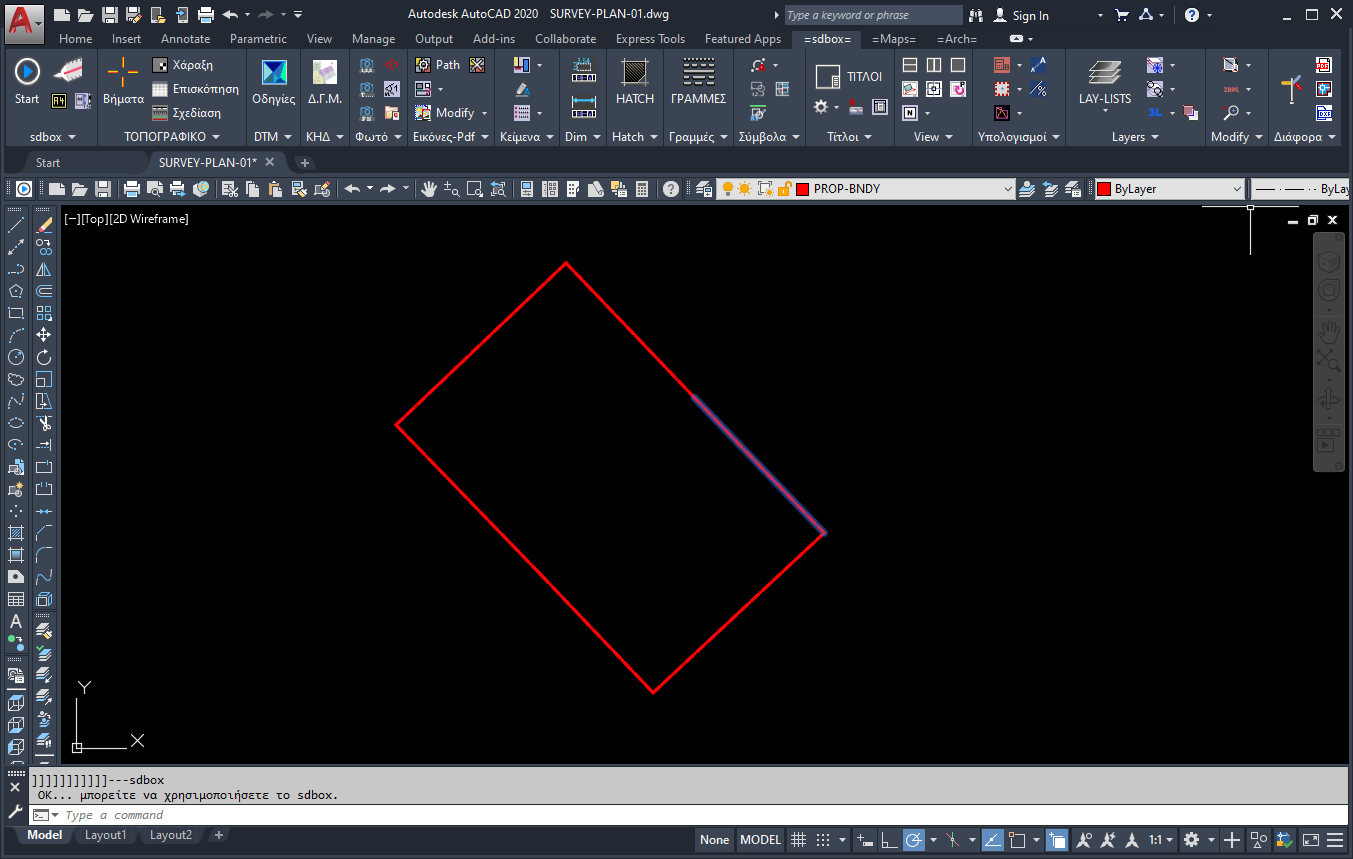Select the Pan hand tool
The height and width of the screenshot is (859, 1353).
(428, 189)
